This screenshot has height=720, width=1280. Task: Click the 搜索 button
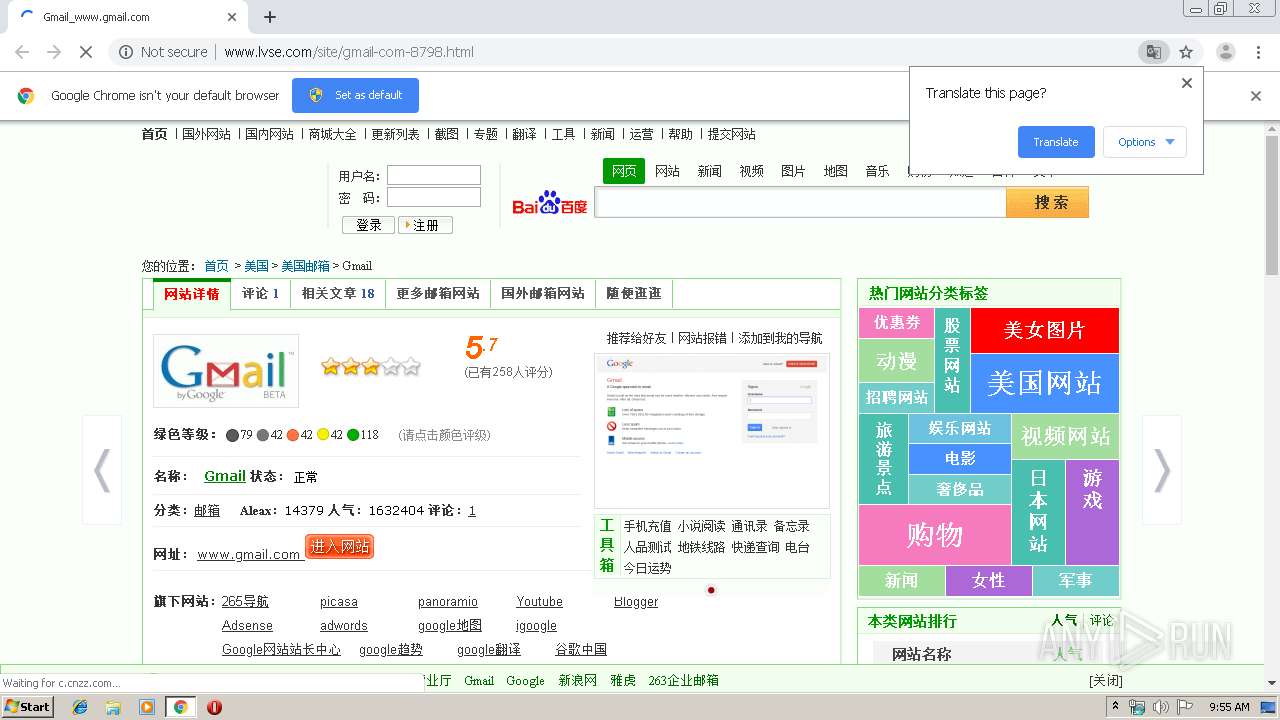pos(1047,203)
